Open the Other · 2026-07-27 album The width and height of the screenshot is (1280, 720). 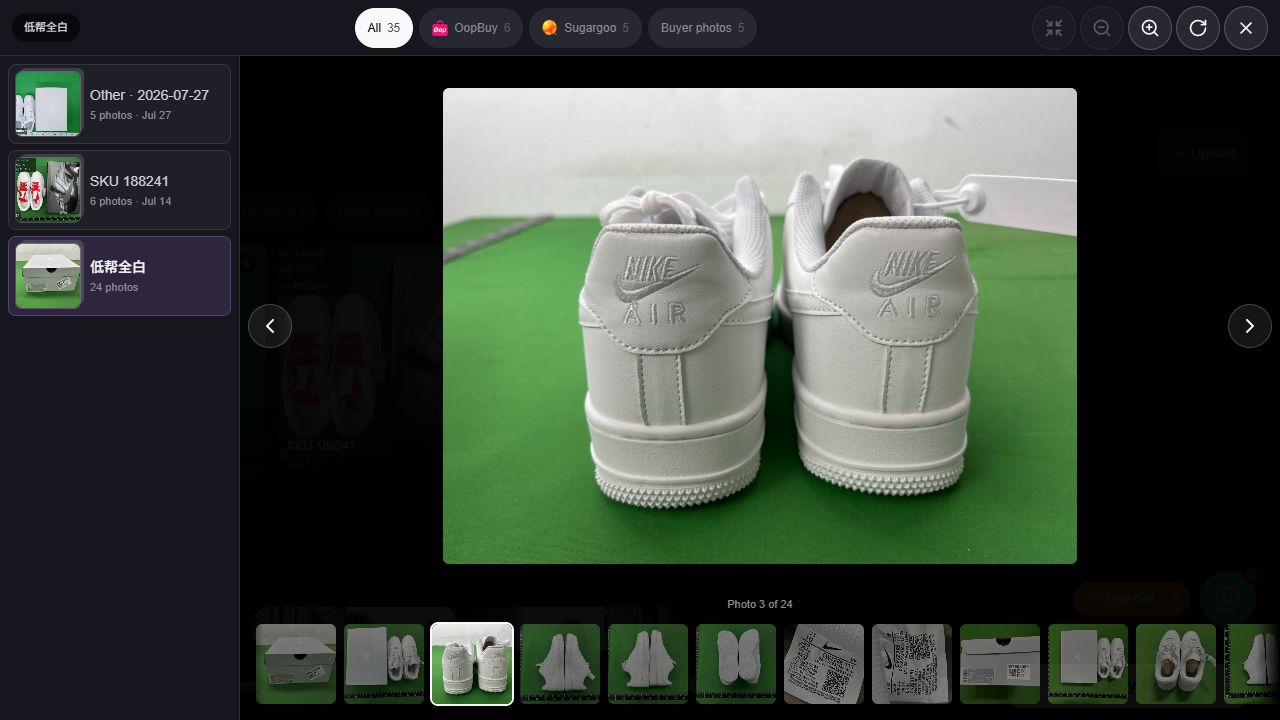(120, 104)
